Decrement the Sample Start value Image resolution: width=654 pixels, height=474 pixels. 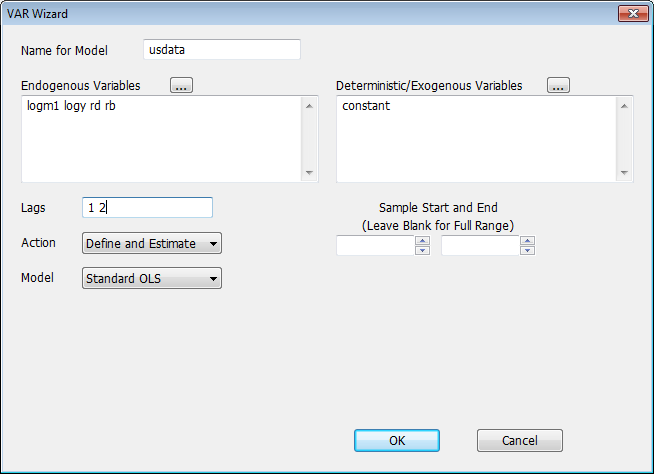[423, 250]
